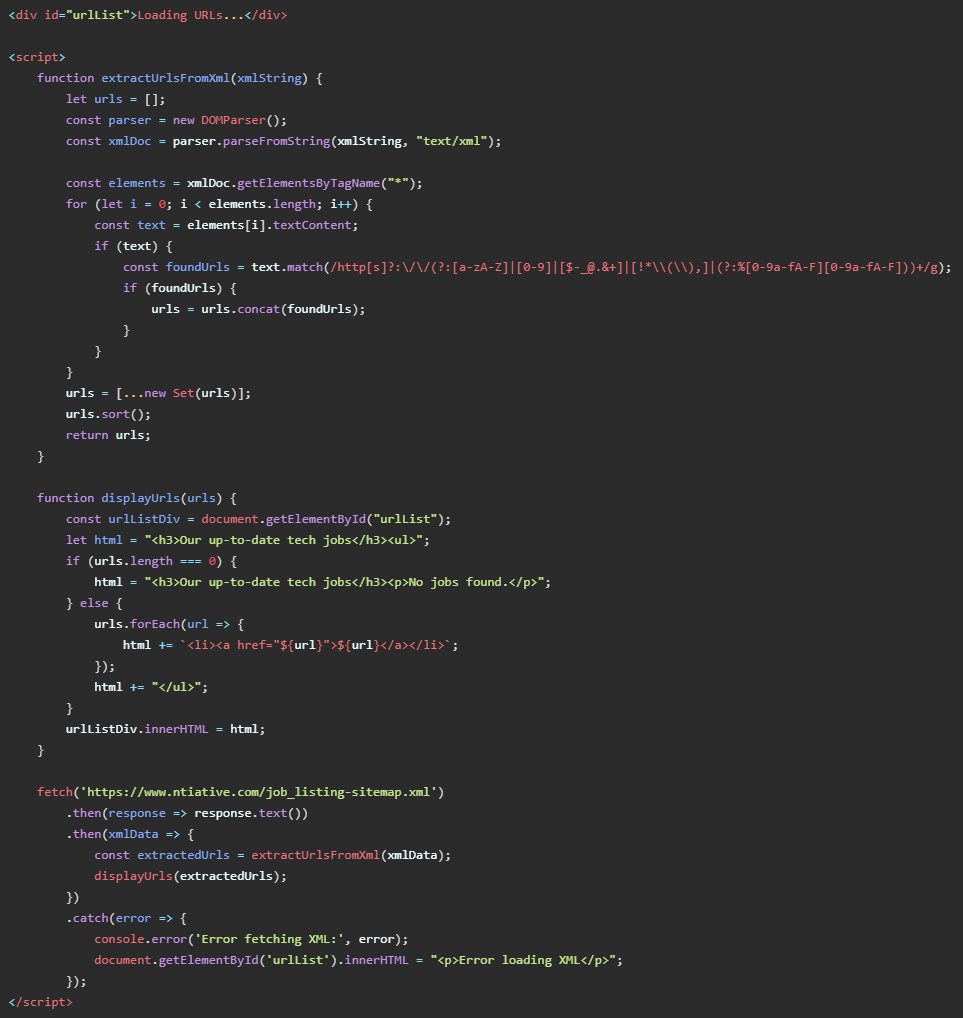Click the extractUrlsFromXml function definition name

(x=165, y=78)
